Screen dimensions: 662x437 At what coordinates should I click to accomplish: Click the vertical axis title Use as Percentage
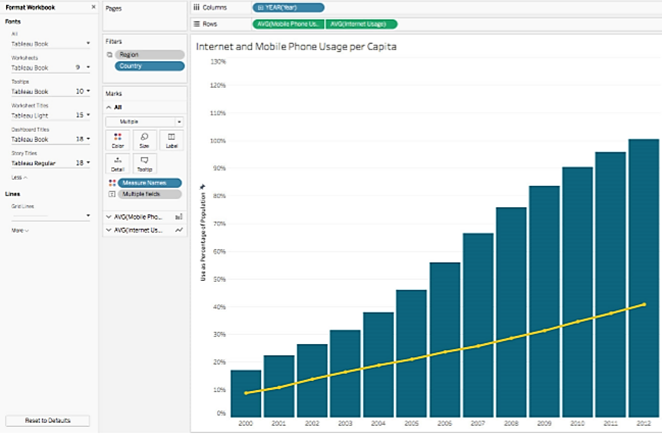tap(203, 237)
